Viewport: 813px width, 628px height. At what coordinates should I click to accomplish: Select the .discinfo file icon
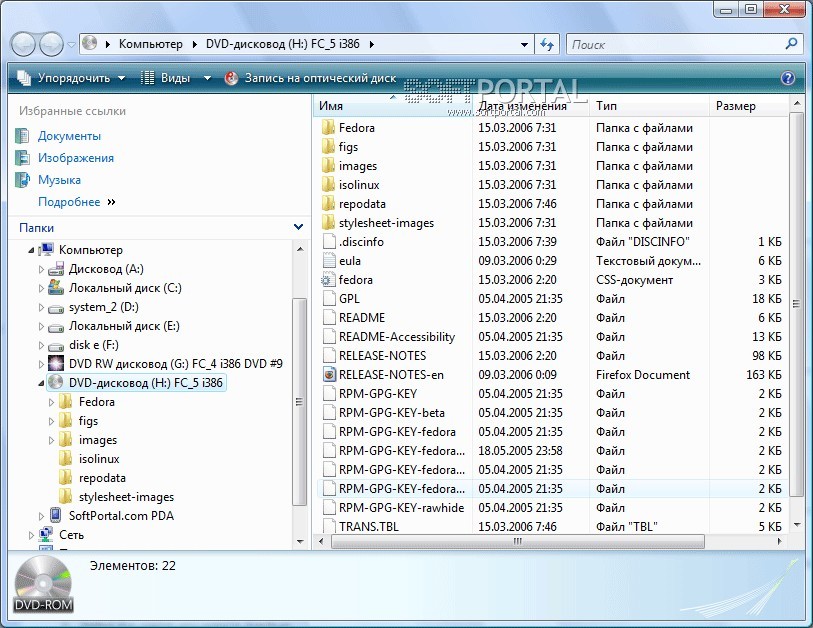329,242
